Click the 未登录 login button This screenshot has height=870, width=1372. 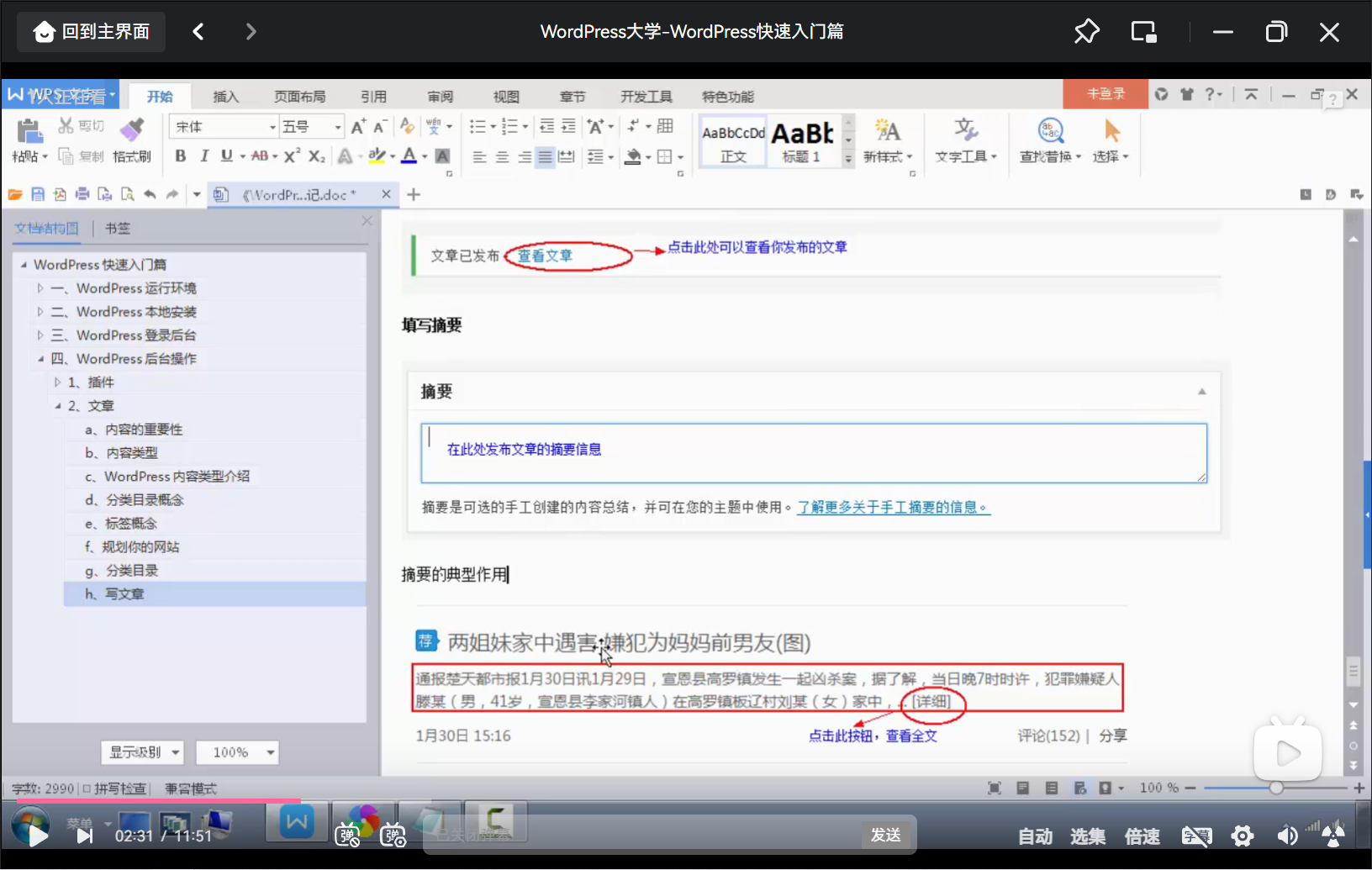[x=1106, y=94]
